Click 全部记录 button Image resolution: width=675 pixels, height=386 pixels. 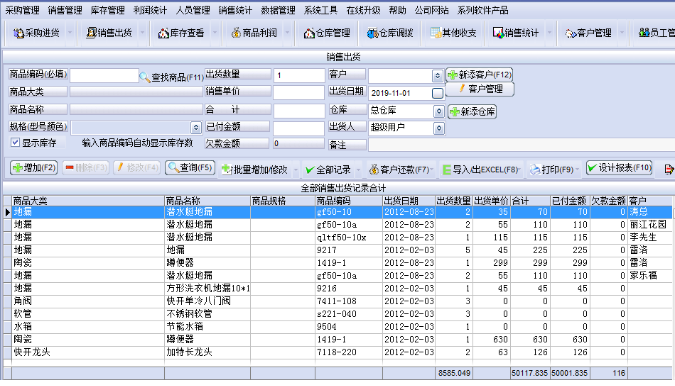click(x=328, y=170)
